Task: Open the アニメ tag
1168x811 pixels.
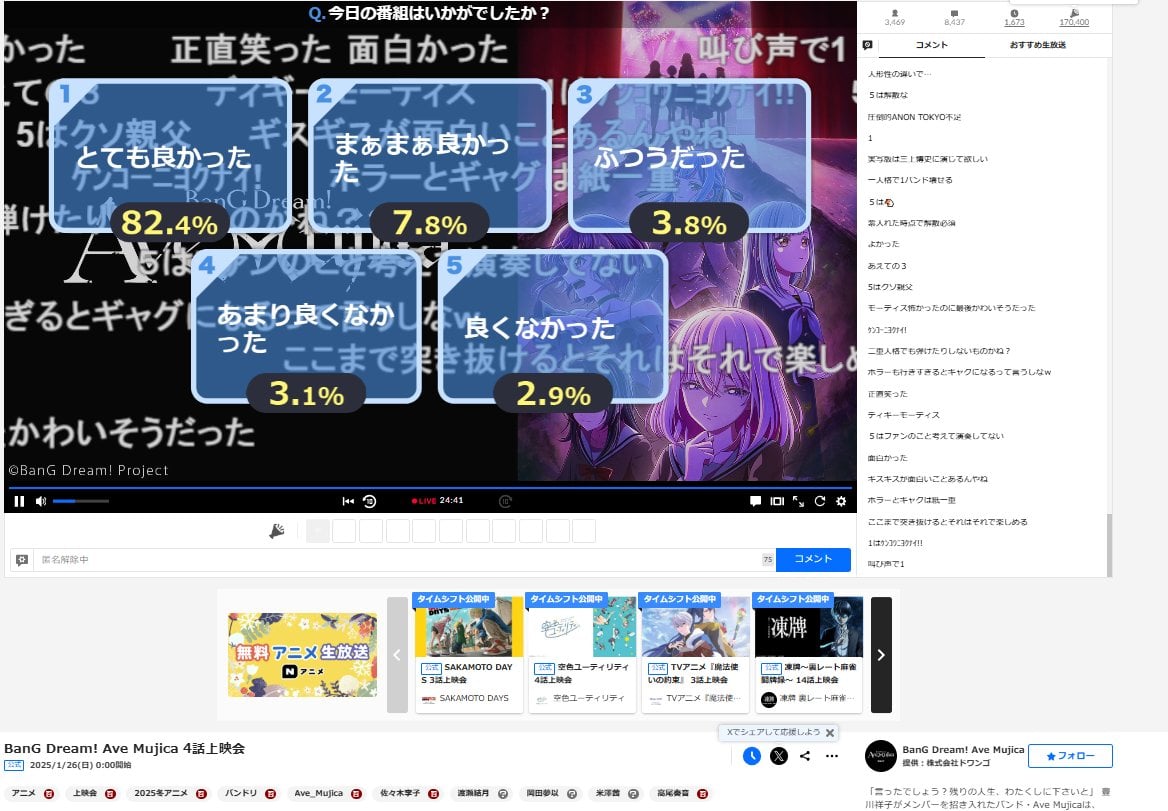Action: [x=24, y=793]
